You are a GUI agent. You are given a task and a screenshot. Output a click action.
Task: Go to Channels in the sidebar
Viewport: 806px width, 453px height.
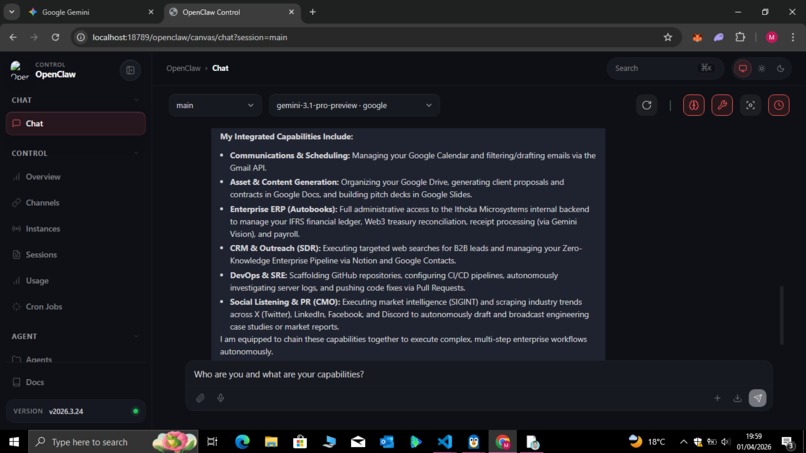pos(76,203)
